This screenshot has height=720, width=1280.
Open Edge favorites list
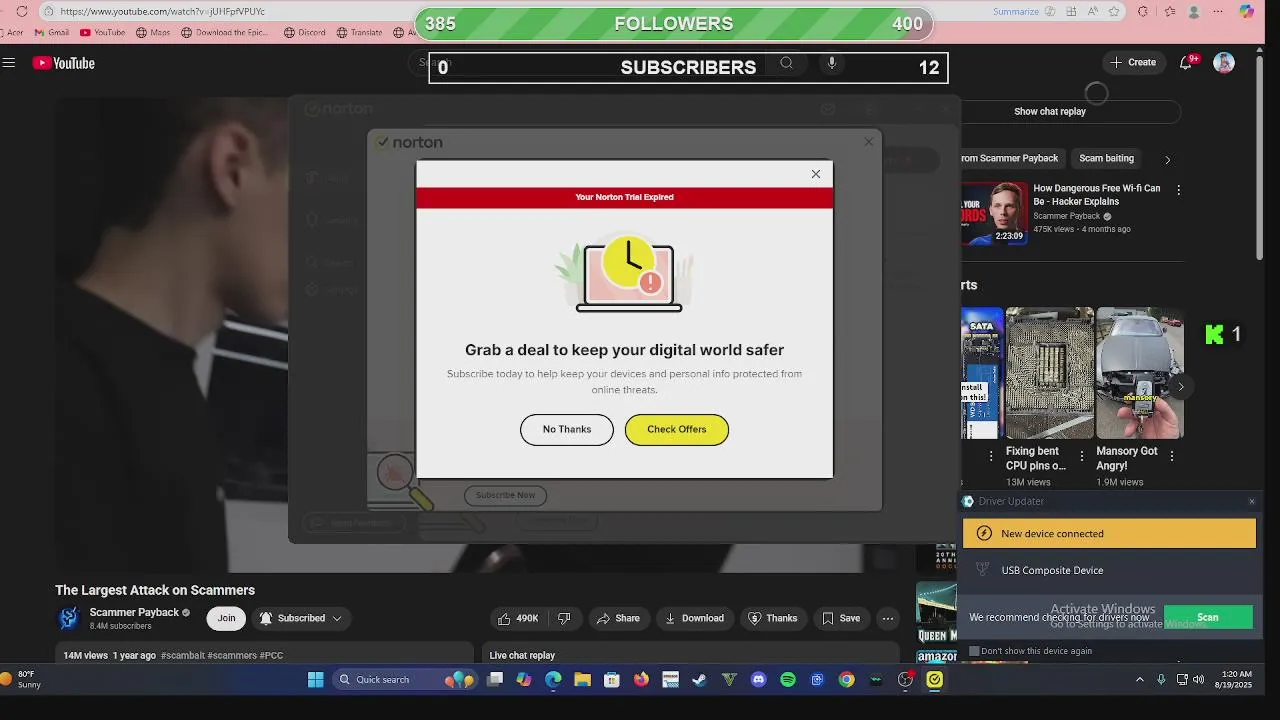click(x=1169, y=11)
